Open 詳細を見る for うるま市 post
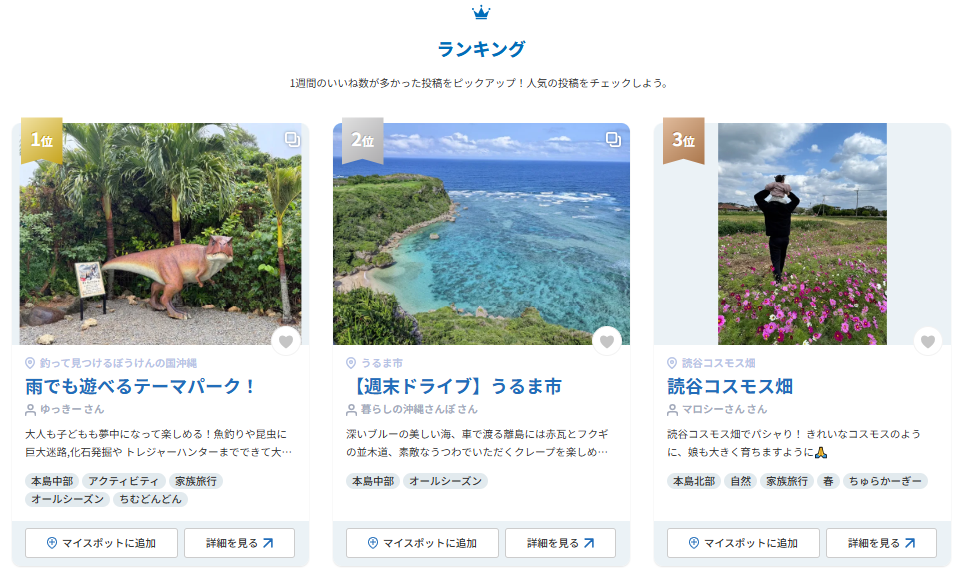Image resolution: width=966 pixels, height=584 pixels. [x=560, y=543]
